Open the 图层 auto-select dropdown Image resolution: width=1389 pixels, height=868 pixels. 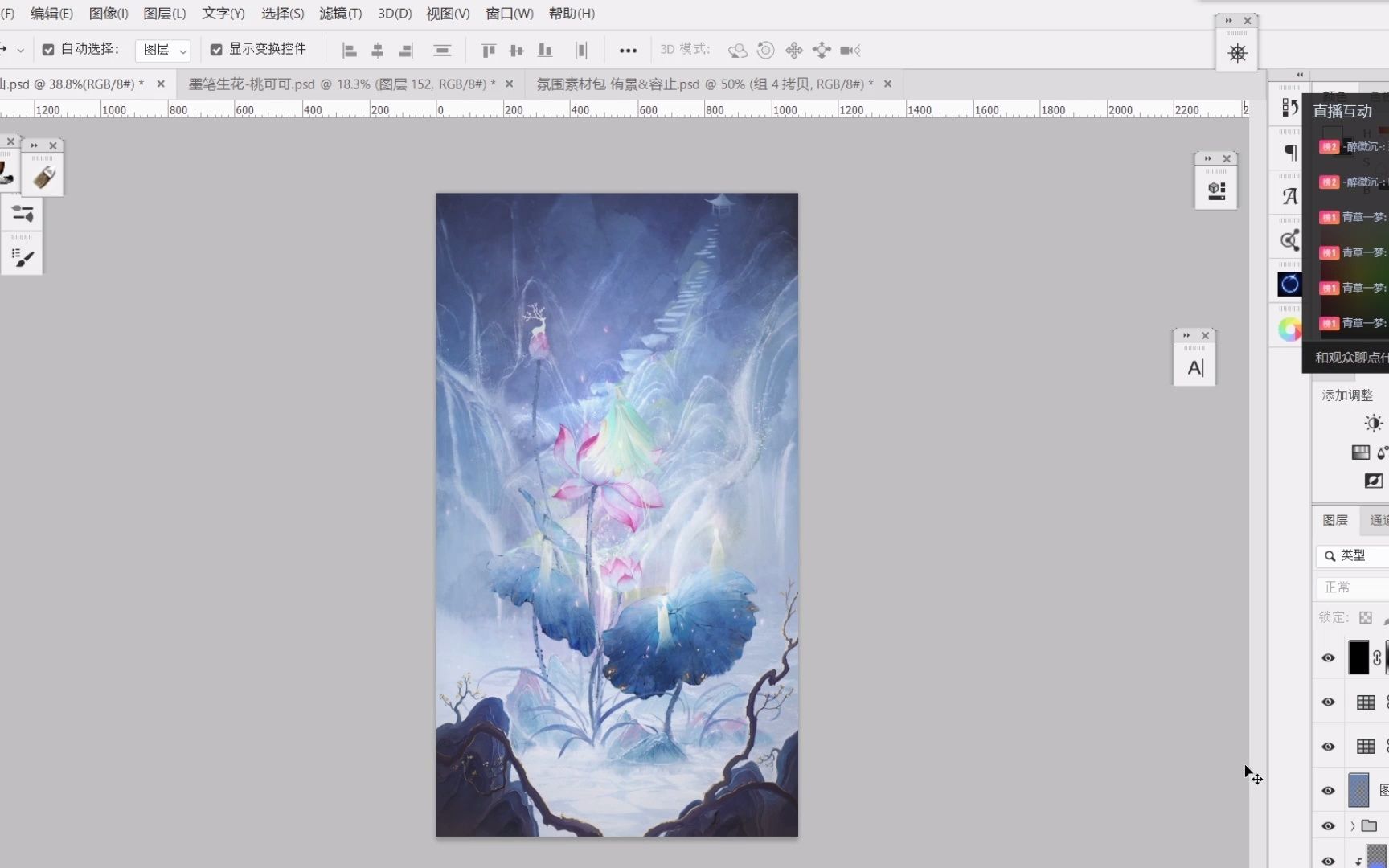pos(162,51)
